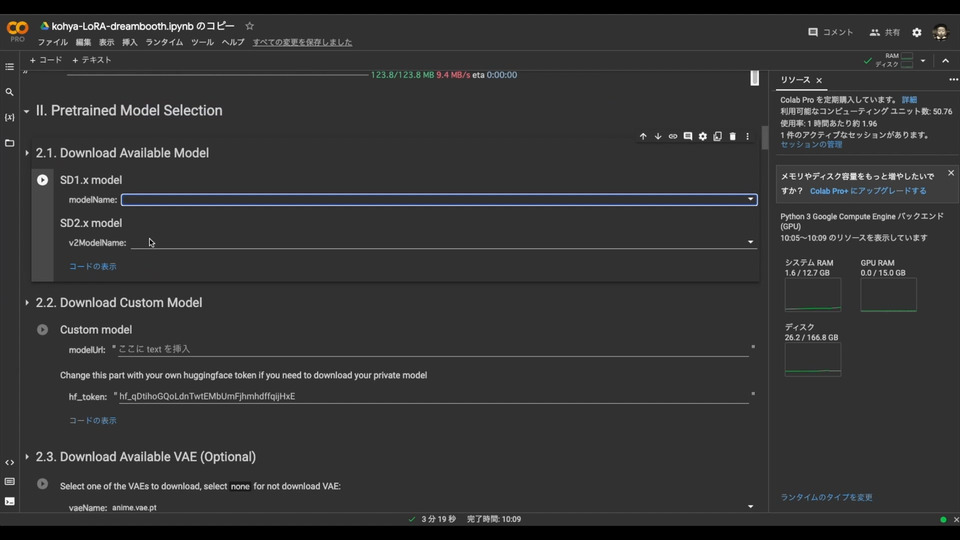Open the ファイル menu
This screenshot has width=960, height=540.
tap(53, 42)
